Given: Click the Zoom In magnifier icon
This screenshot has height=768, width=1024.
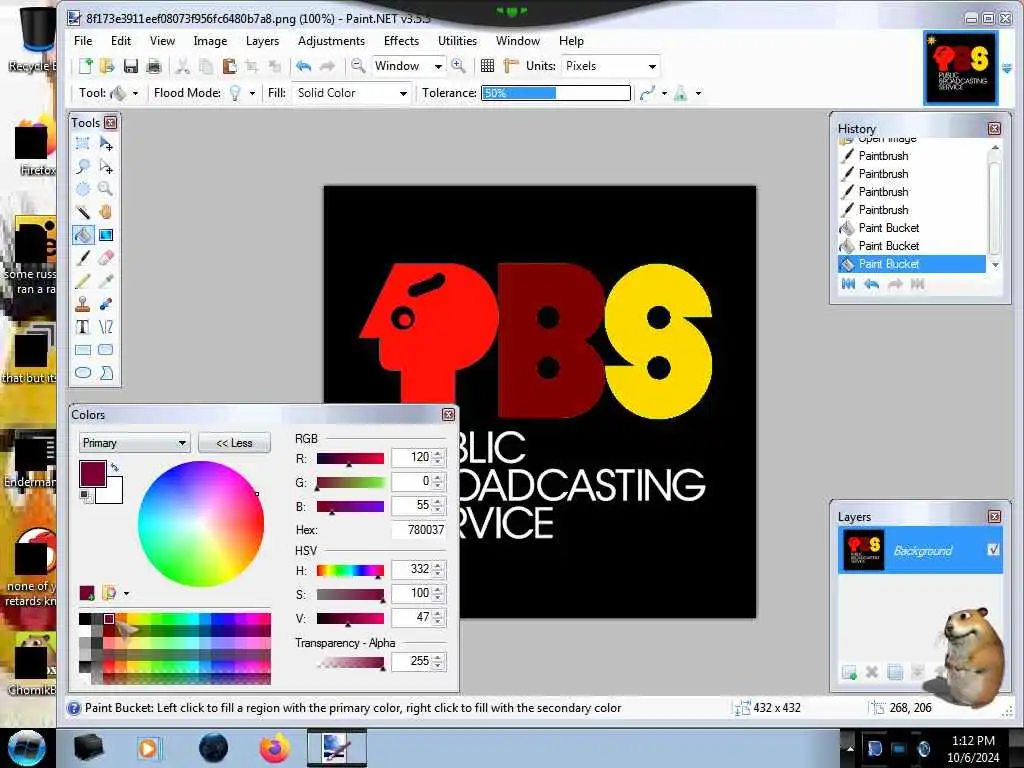Looking at the screenshot, I should pos(458,66).
